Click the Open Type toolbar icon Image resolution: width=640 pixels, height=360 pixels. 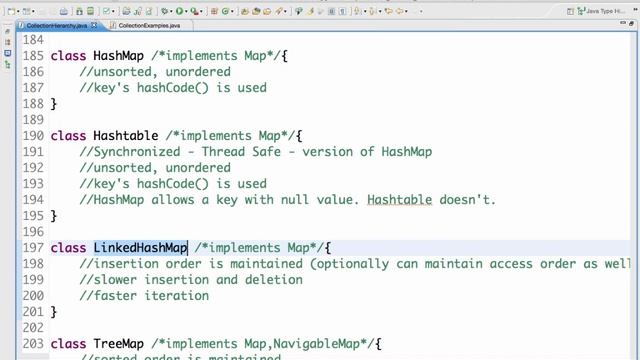click(244, 11)
